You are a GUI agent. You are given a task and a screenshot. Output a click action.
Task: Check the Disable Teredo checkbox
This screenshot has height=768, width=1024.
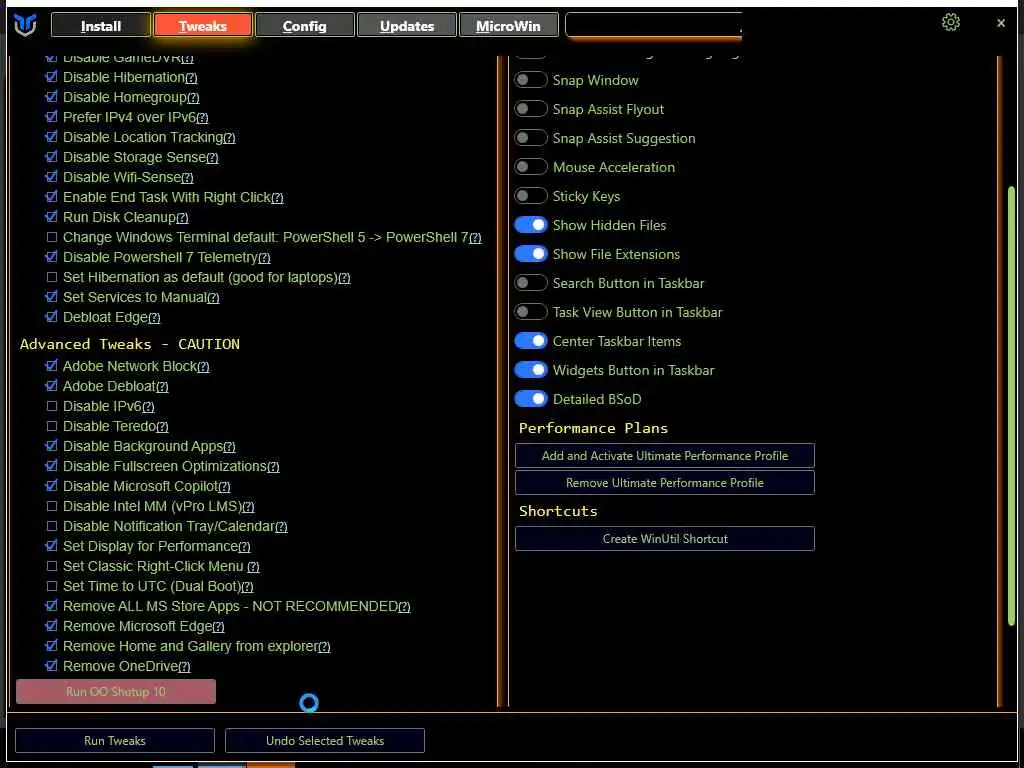[52, 426]
